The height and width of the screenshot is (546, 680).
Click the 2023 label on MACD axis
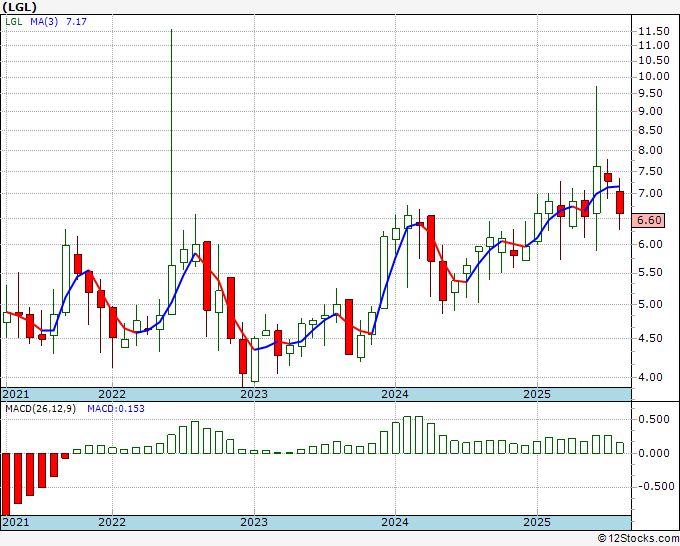click(254, 522)
